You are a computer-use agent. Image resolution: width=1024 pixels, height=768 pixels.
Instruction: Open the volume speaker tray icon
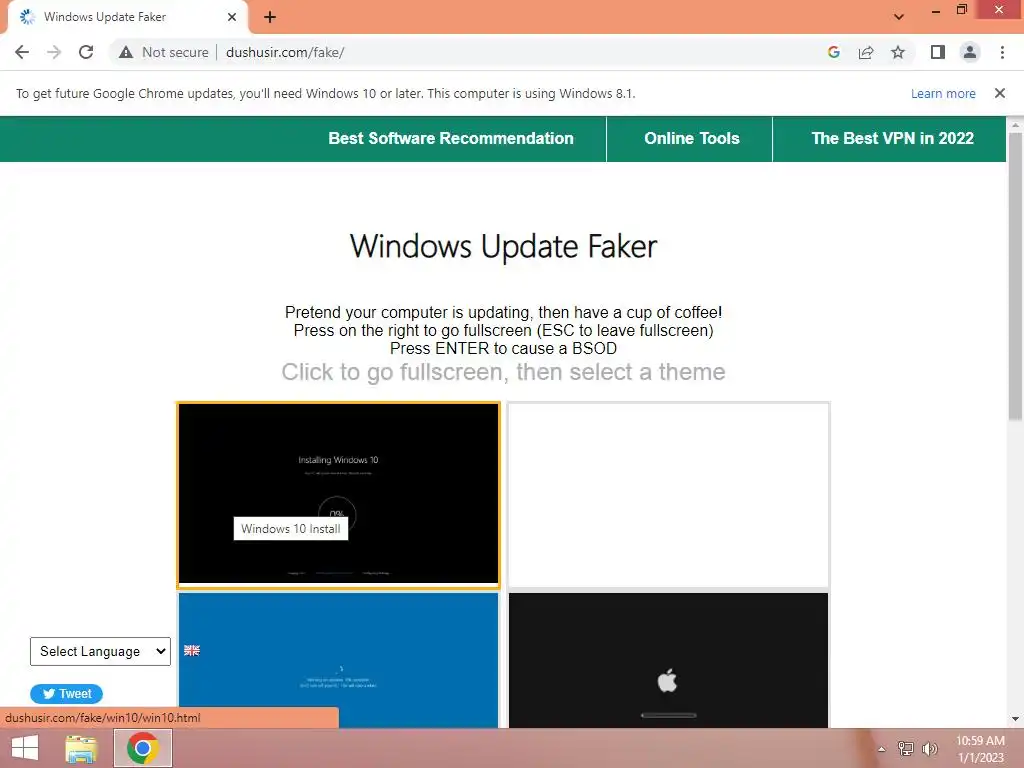coord(930,748)
